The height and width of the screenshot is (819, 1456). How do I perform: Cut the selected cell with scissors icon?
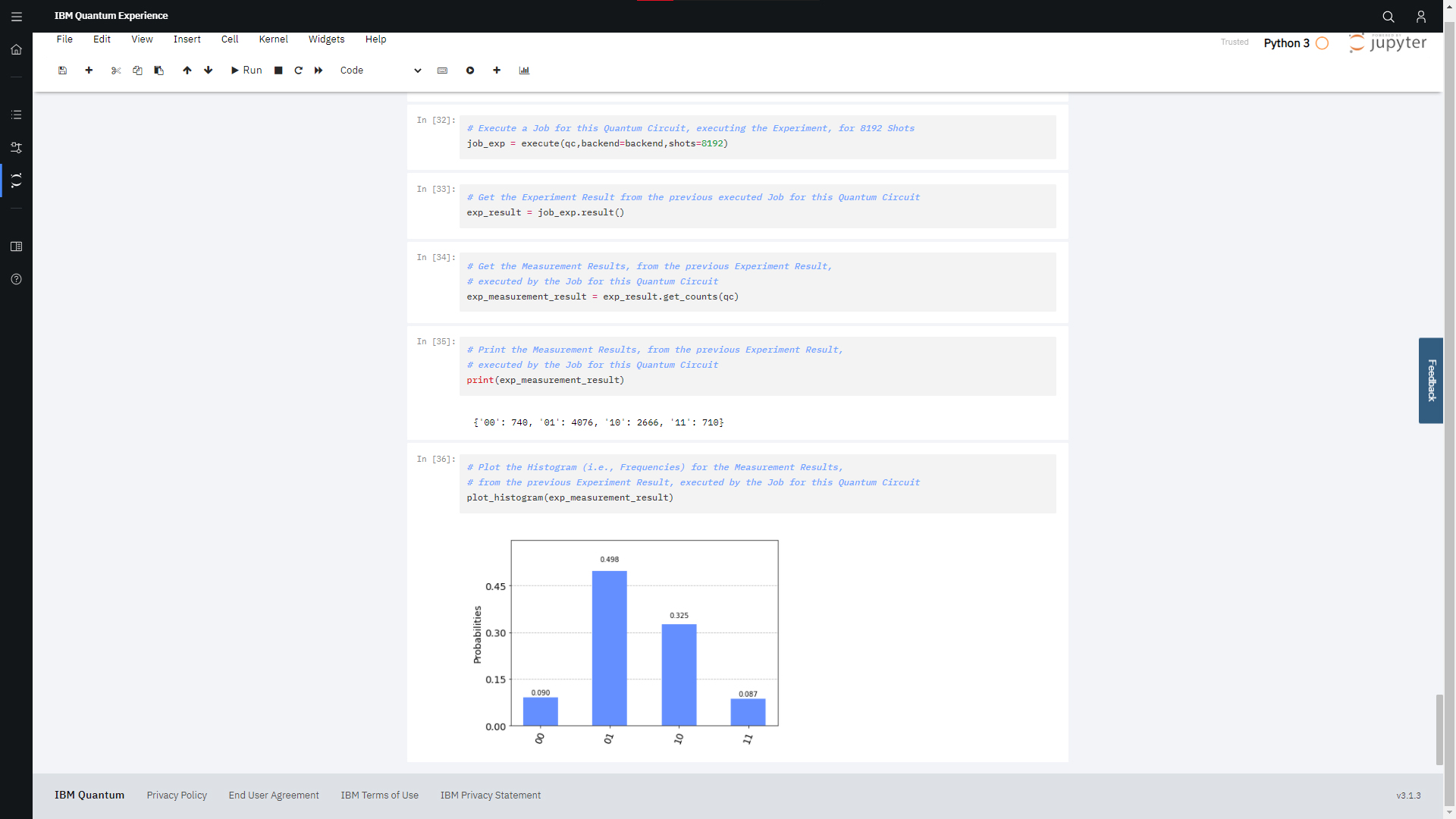click(116, 71)
